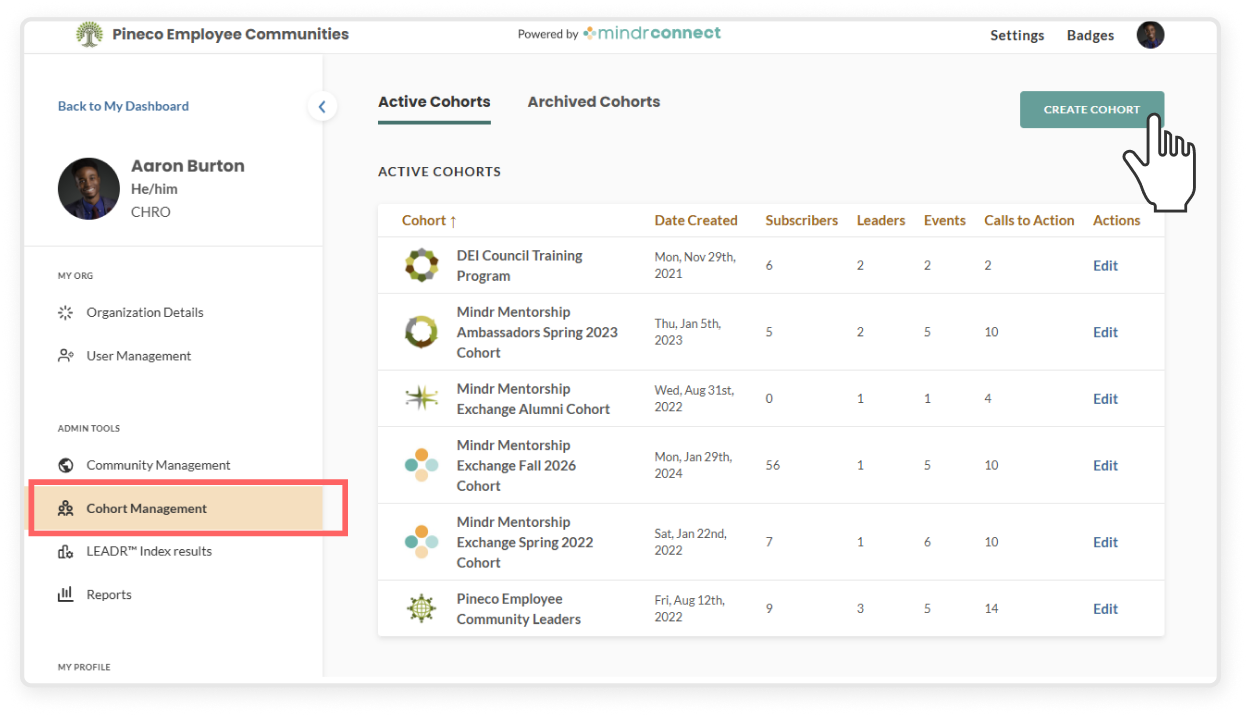Edit Exchange Fall 2026 Cohort row
The image size is (1247, 717).
[1105, 465]
